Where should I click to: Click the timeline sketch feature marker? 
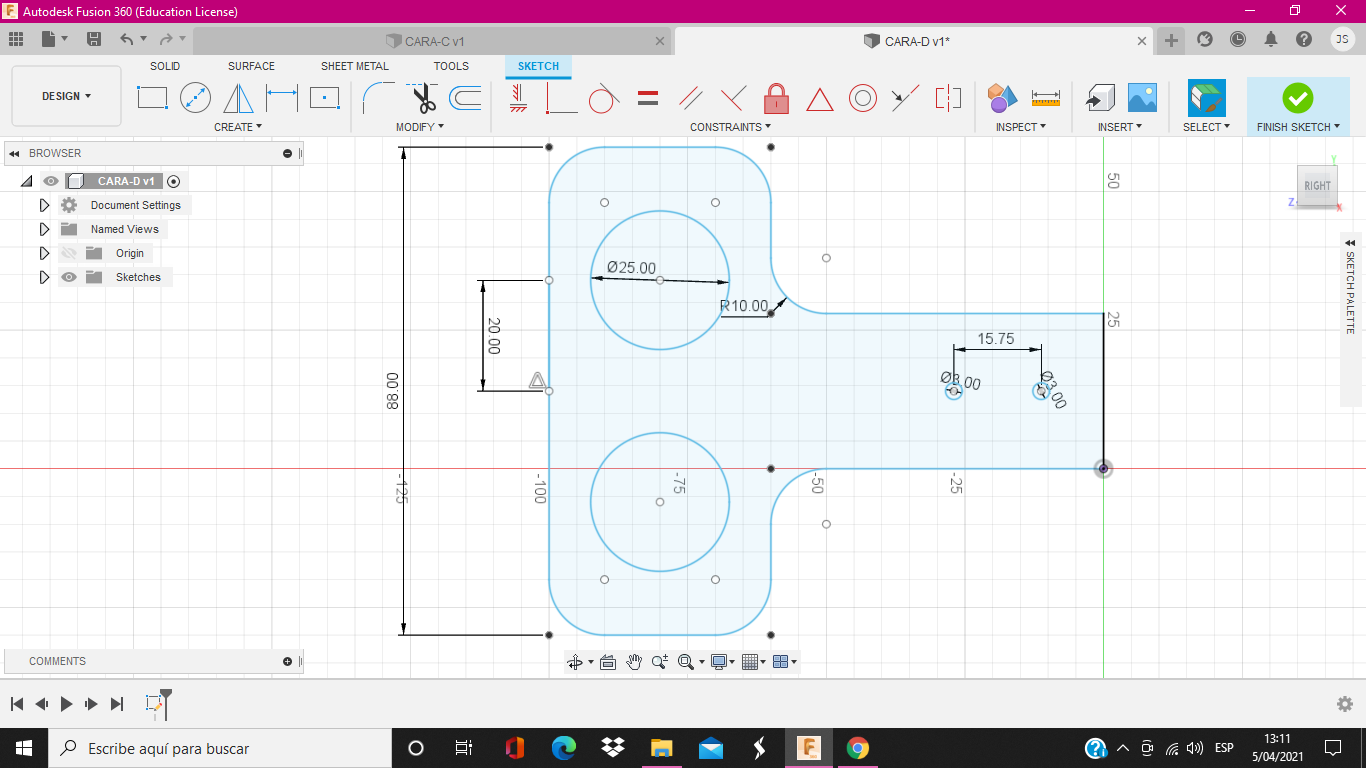pos(155,704)
